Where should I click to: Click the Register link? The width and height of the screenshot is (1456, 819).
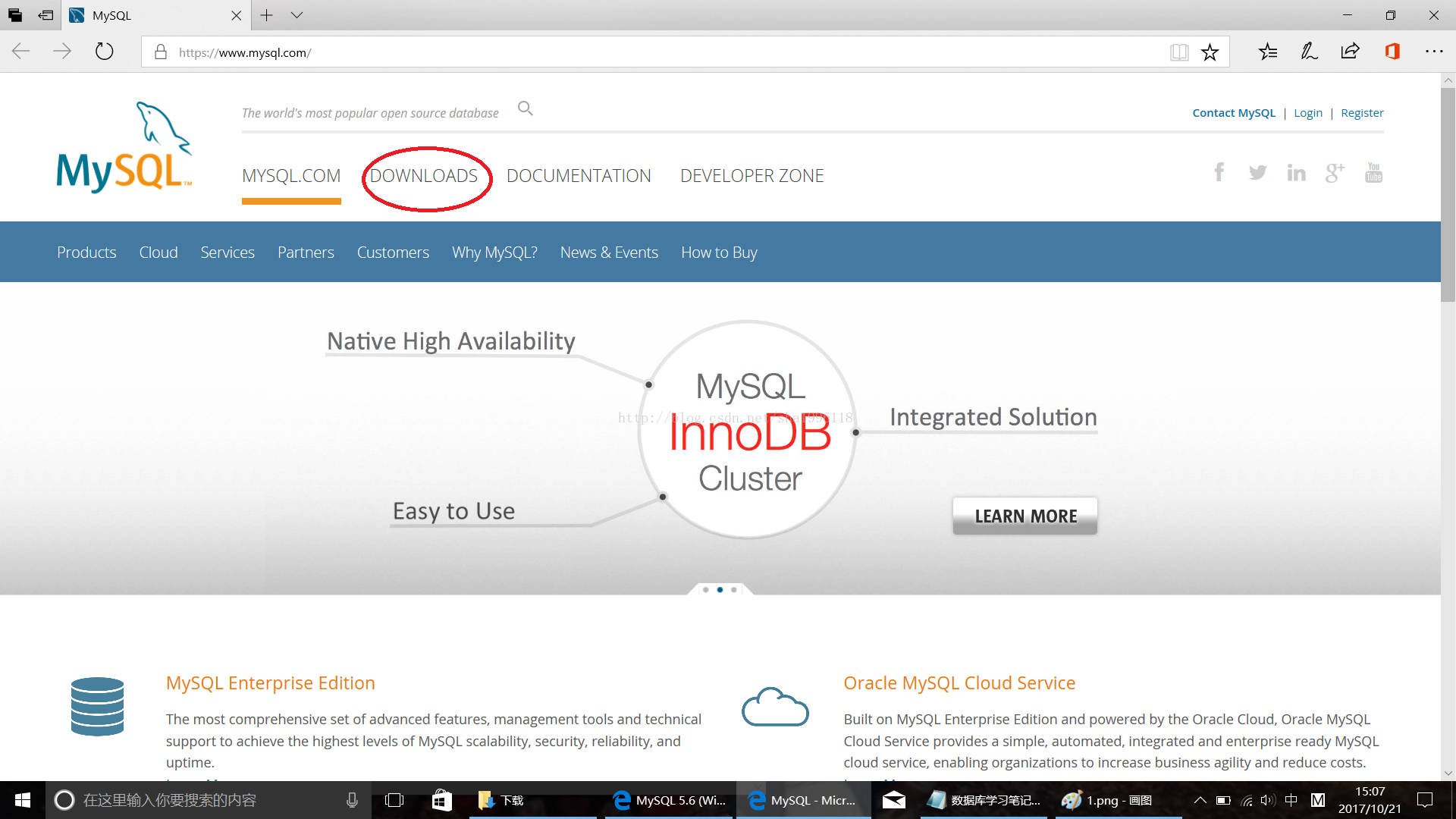click(x=1362, y=113)
